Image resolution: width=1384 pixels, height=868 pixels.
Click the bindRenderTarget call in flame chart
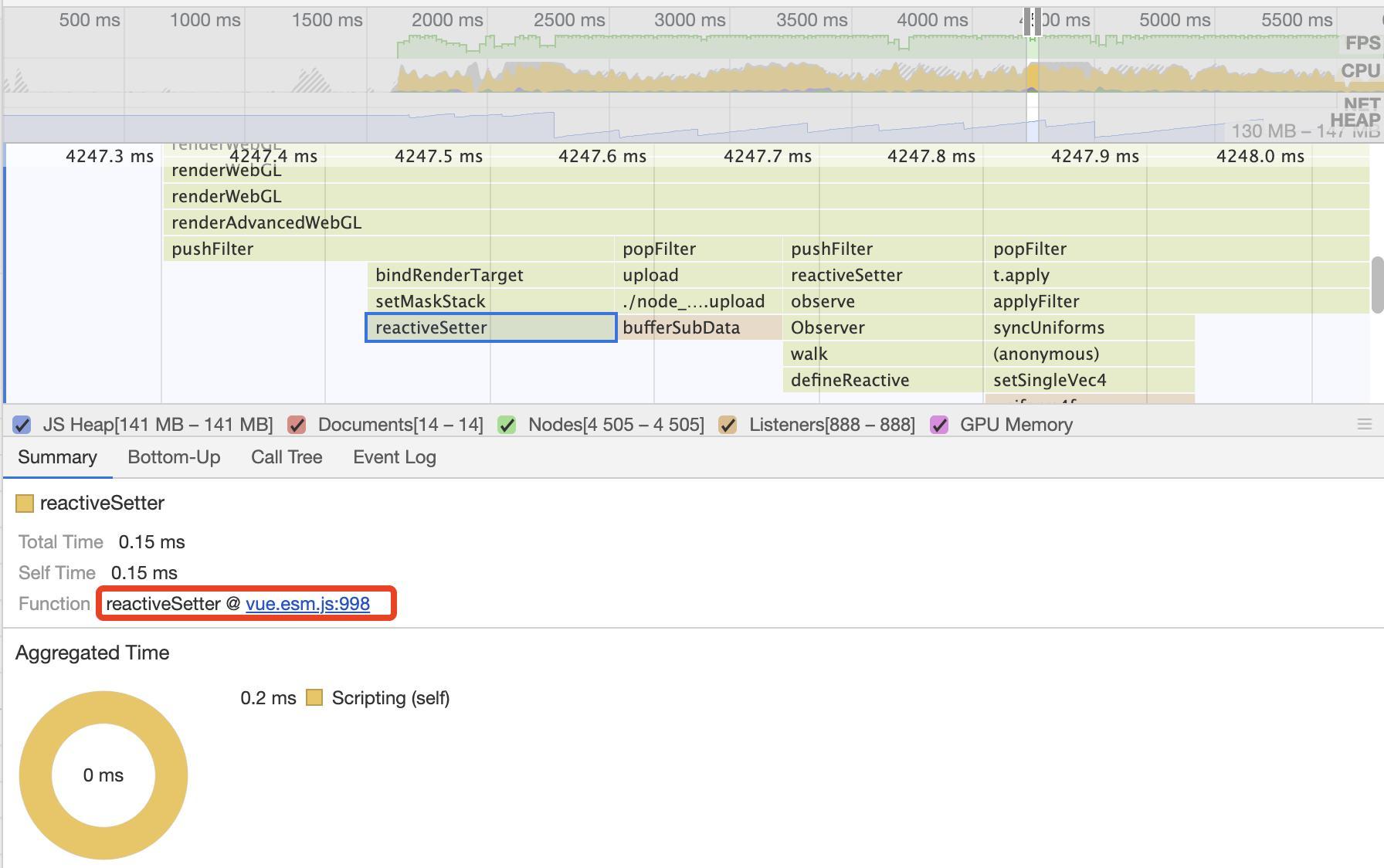pos(490,275)
